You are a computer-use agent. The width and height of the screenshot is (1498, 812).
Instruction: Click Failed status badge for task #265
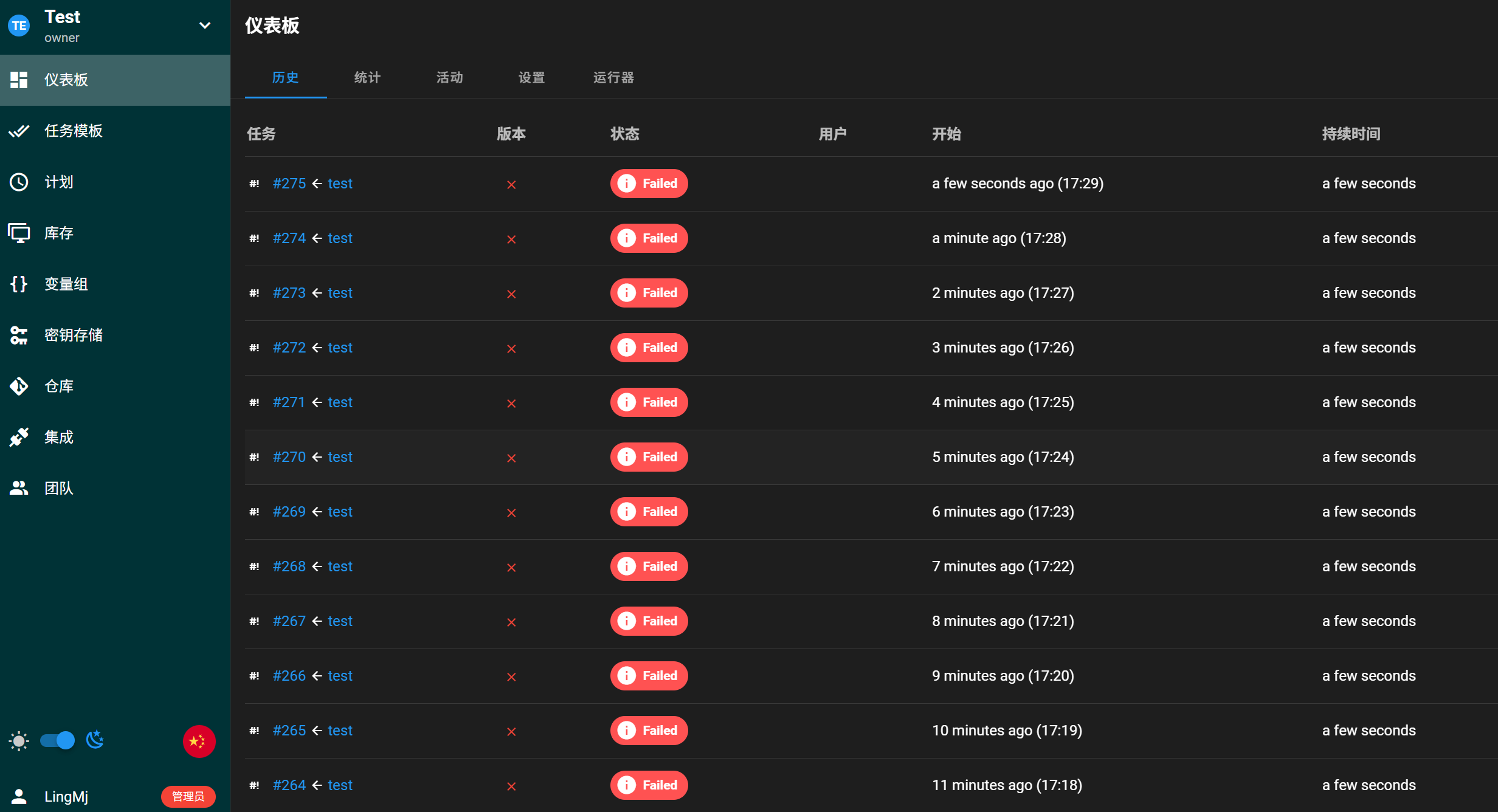649,731
